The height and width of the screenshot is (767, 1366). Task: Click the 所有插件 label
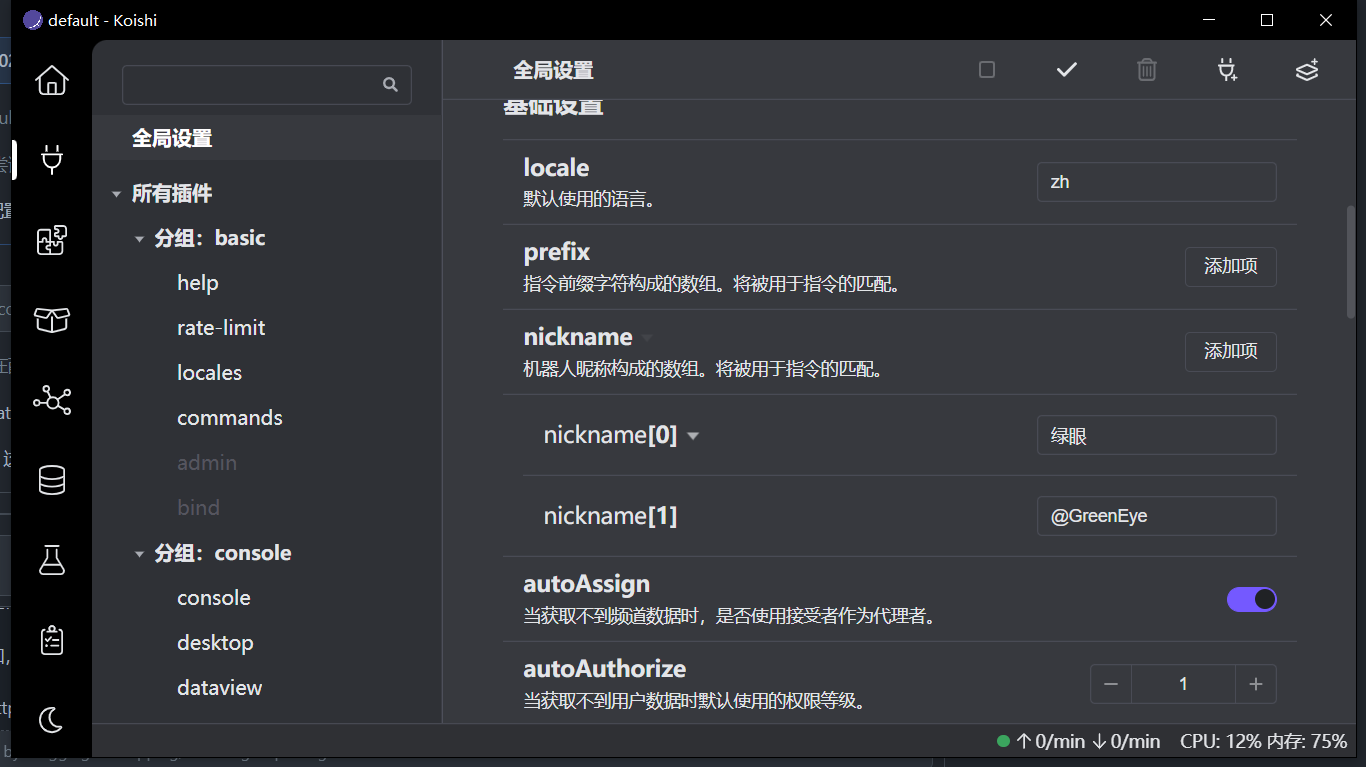click(172, 193)
